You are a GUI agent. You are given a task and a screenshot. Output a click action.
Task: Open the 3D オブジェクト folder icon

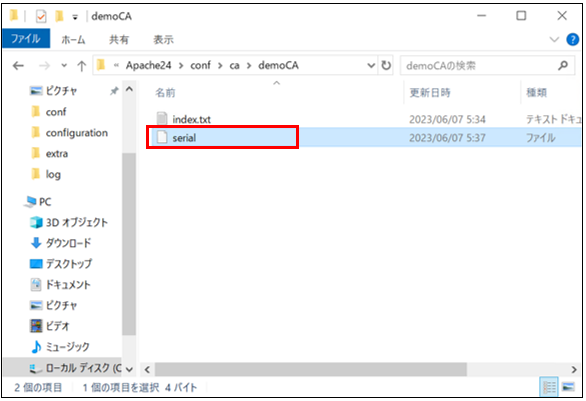click(x=36, y=222)
